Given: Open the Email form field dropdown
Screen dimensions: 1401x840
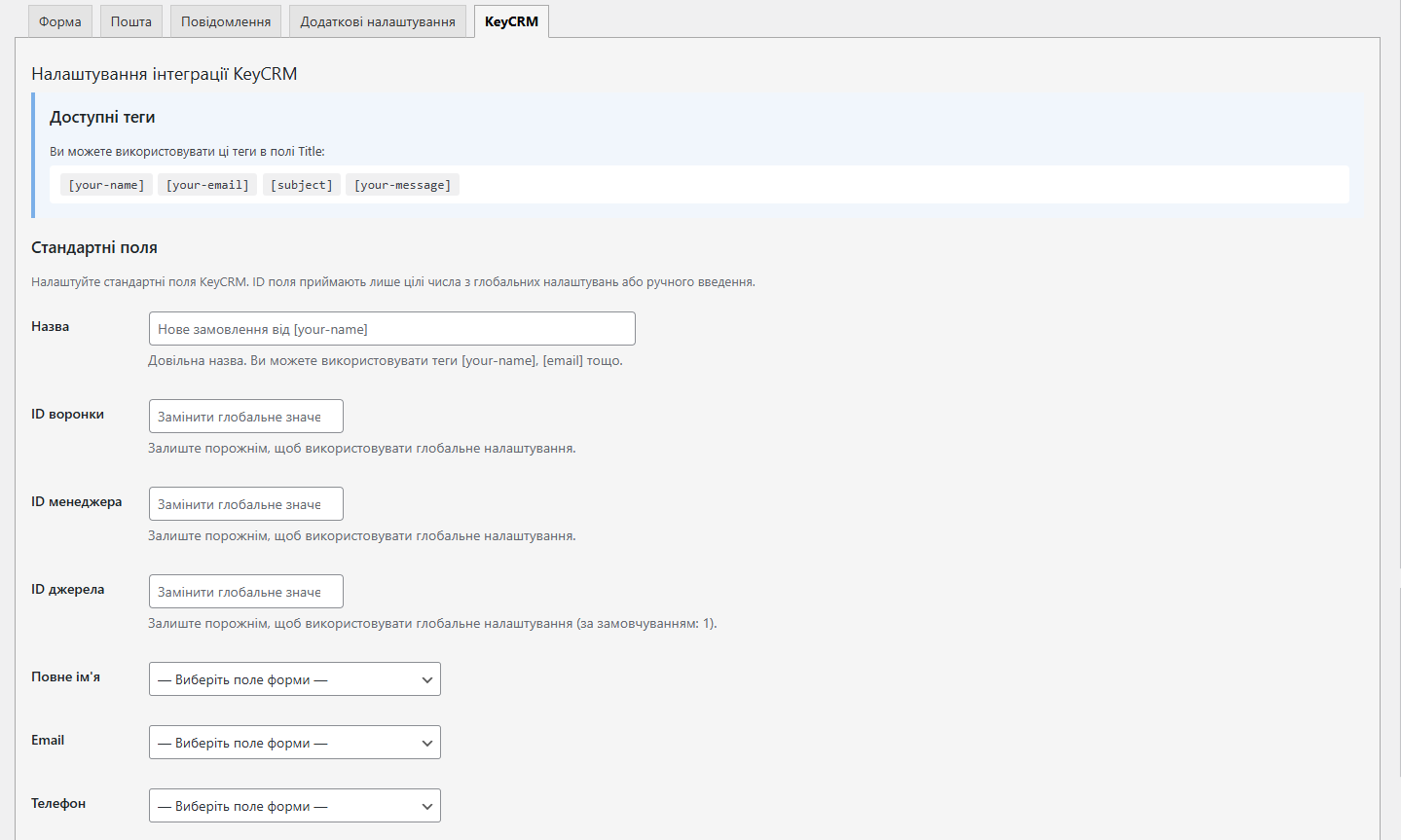Looking at the screenshot, I should tap(294, 743).
